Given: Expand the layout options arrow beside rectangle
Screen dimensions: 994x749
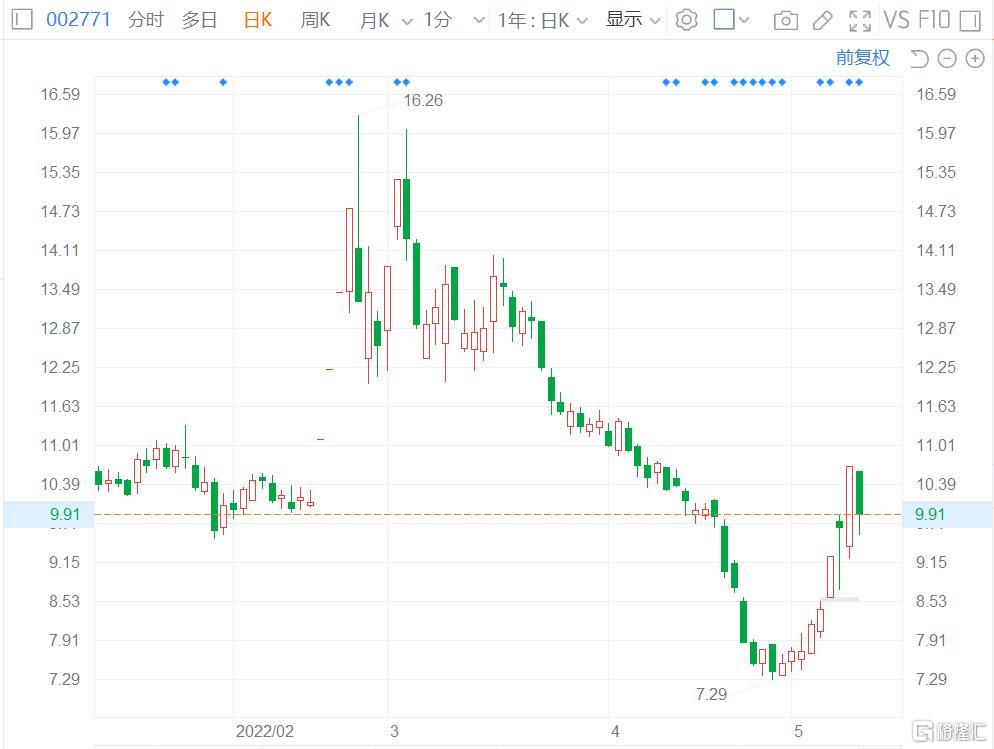Looking at the screenshot, I should tap(744, 20).
